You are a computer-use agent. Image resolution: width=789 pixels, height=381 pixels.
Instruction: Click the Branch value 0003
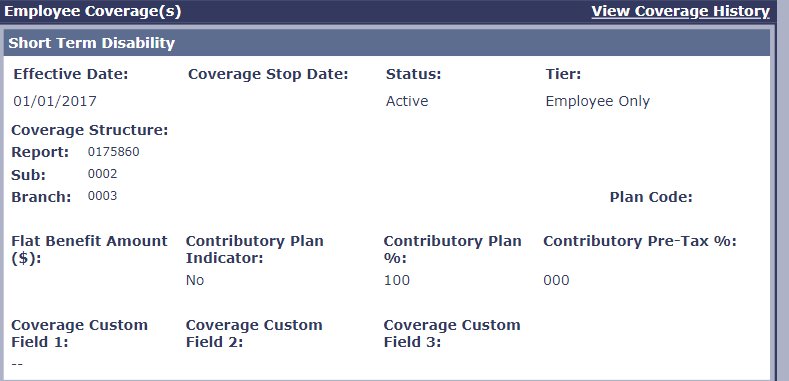click(x=102, y=196)
